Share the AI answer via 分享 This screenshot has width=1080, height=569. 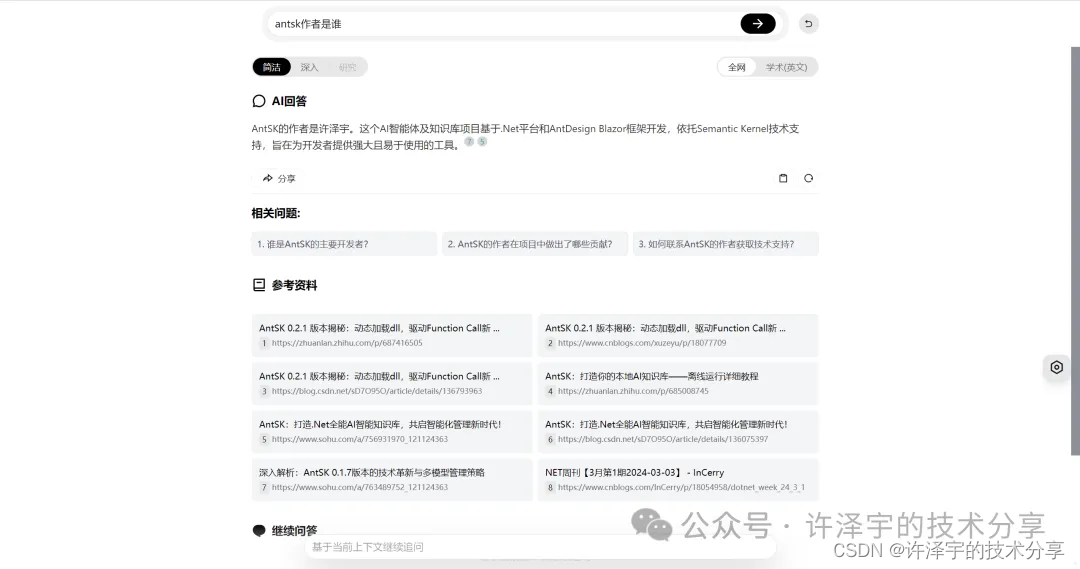279,178
